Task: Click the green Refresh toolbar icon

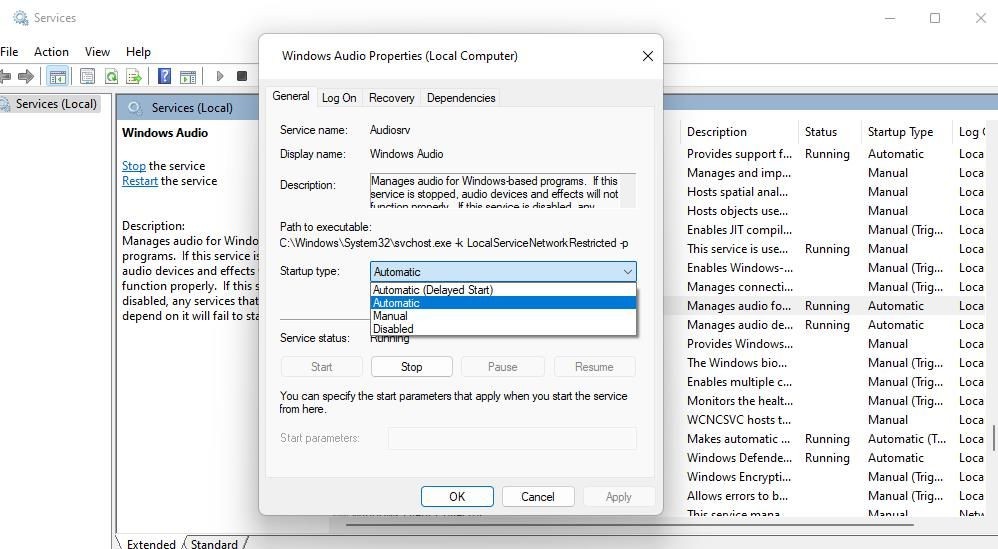Action: 111,77
